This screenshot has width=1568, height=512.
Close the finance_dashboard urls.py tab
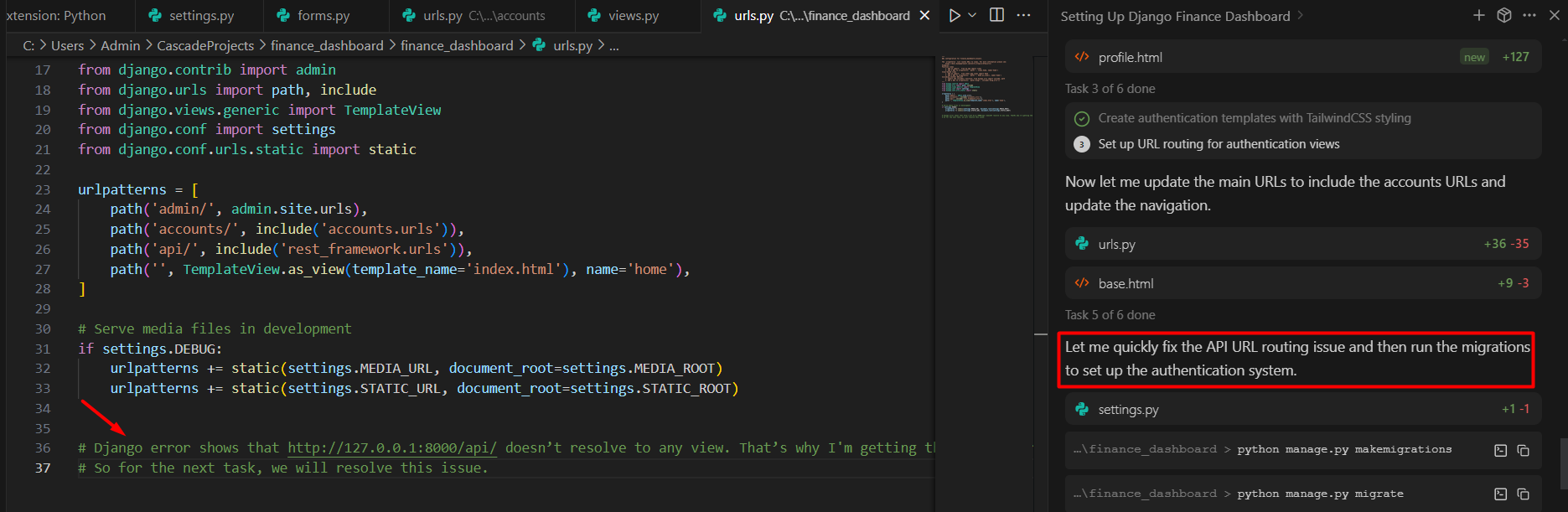point(924,16)
